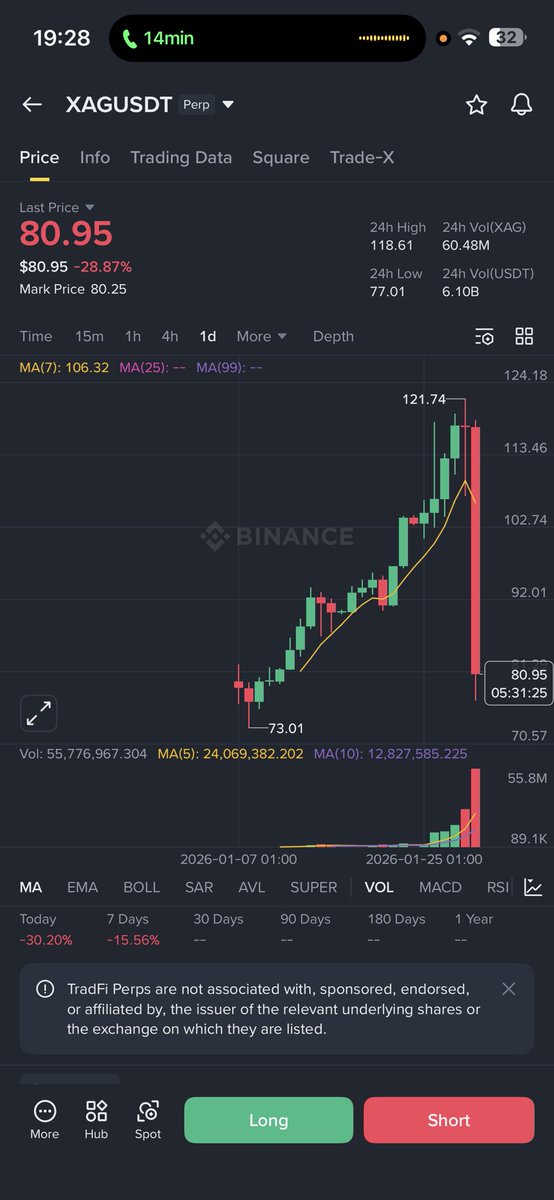Expand the More intervals dropdown
The width and height of the screenshot is (554, 1200).
[x=262, y=336]
